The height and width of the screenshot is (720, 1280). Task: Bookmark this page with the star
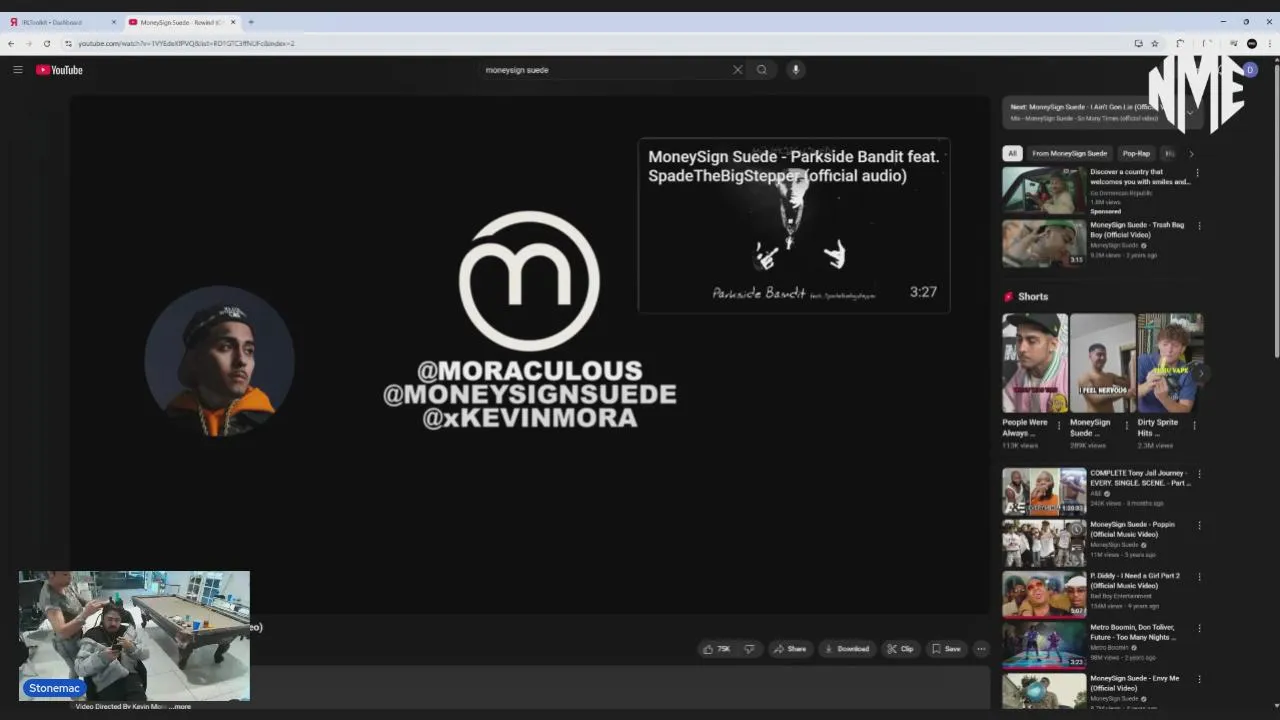1155,43
